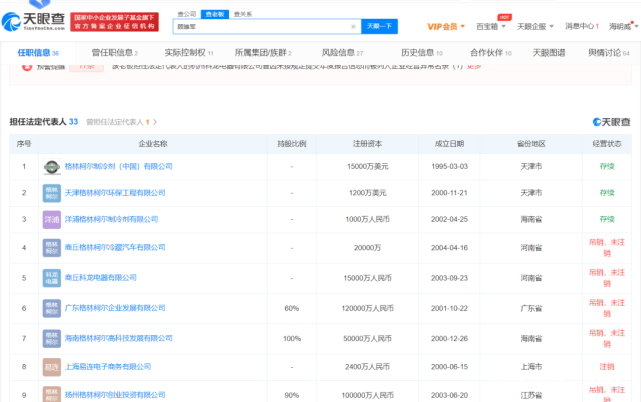The image size is (641, 402).
Task: Expand the 百宝箱 menu
Action: [491, 26]
